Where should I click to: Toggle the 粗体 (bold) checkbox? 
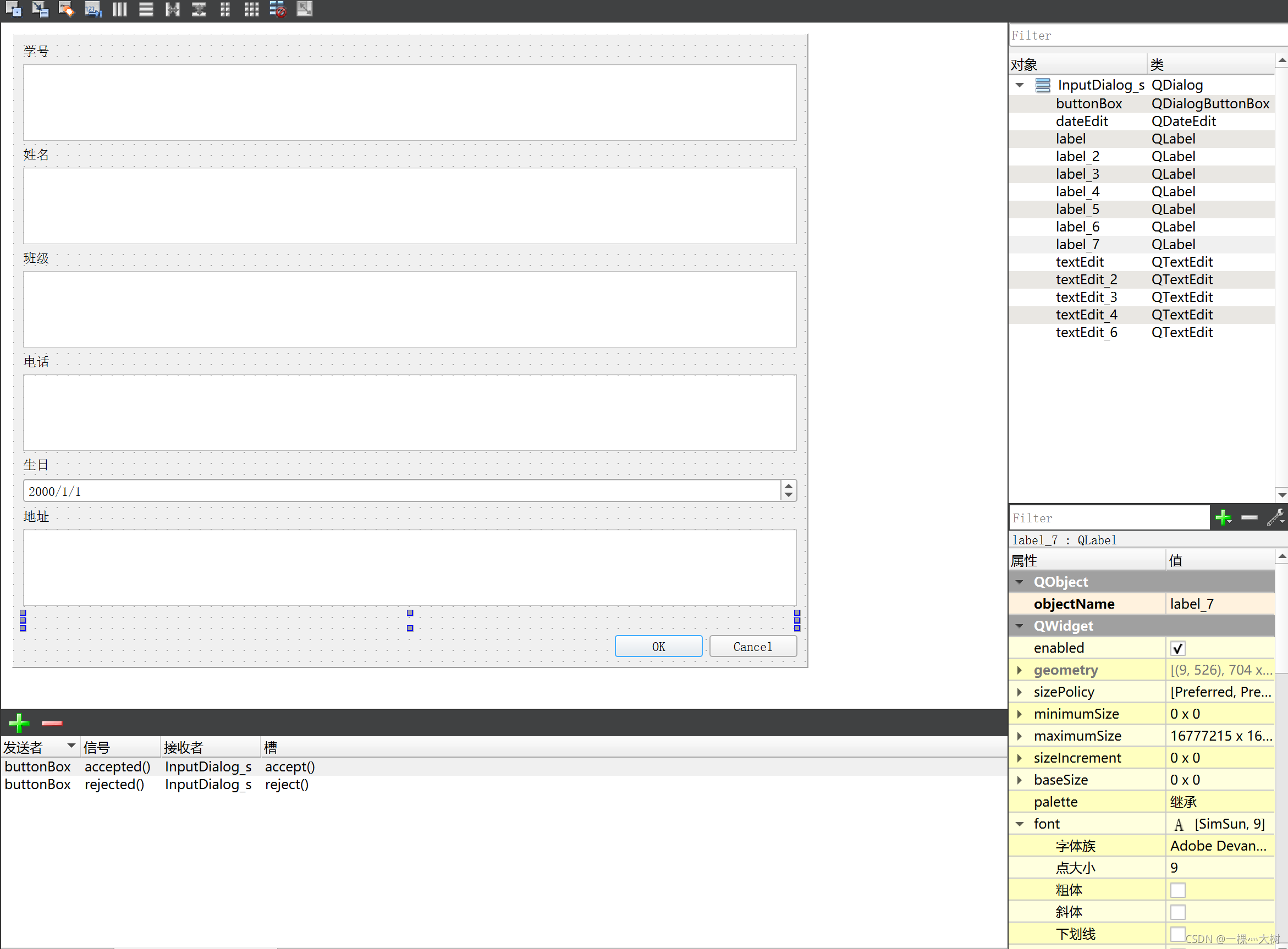click(x=1177, y=890)
